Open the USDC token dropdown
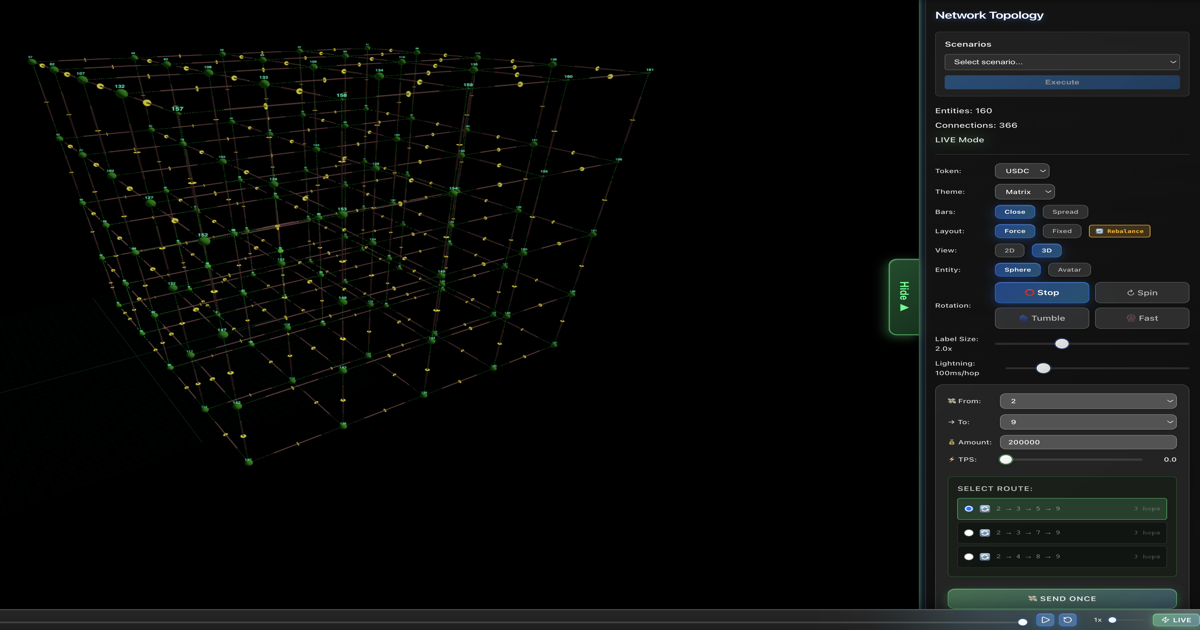 pyautogui.click(x=1022, y=171)
